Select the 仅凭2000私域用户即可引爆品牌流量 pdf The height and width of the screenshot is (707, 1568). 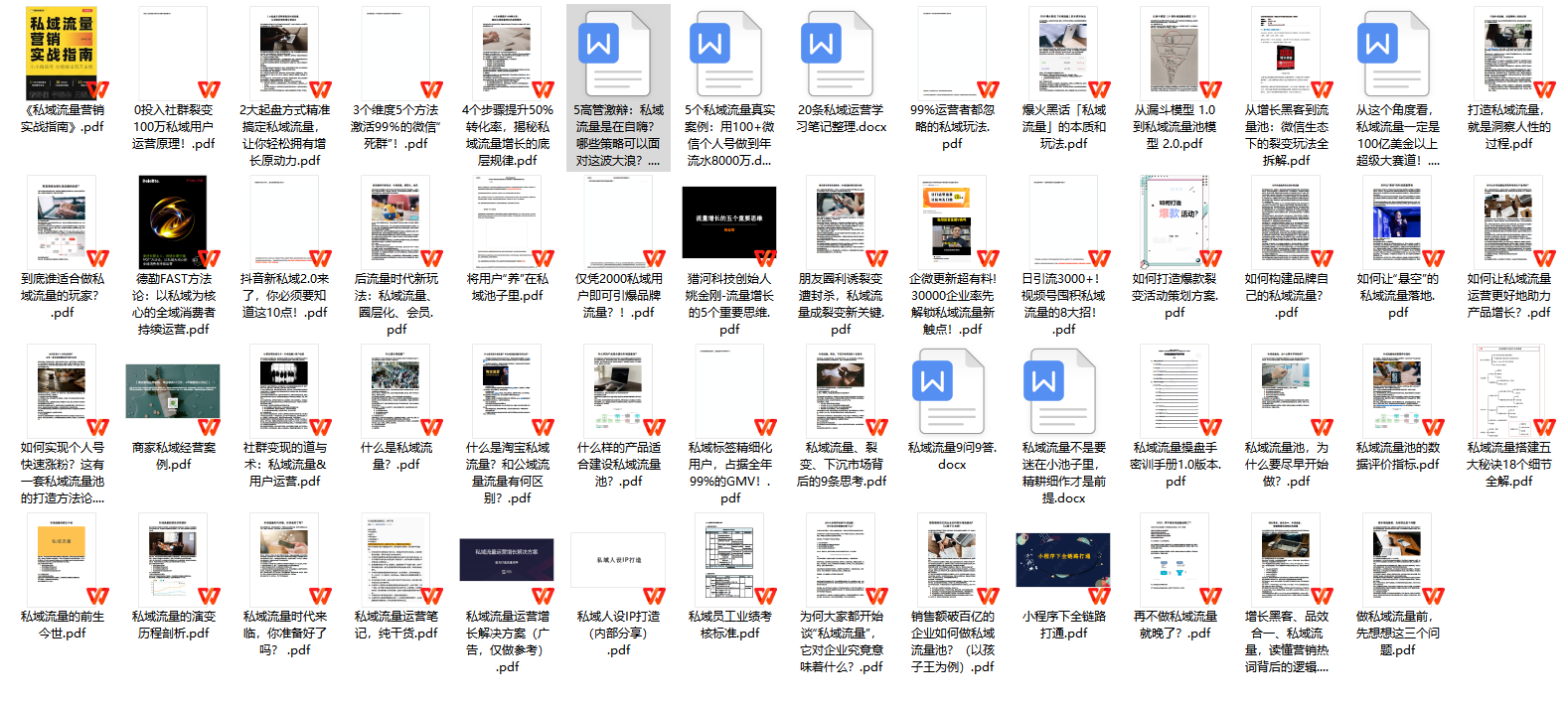[x=618, y=220]
